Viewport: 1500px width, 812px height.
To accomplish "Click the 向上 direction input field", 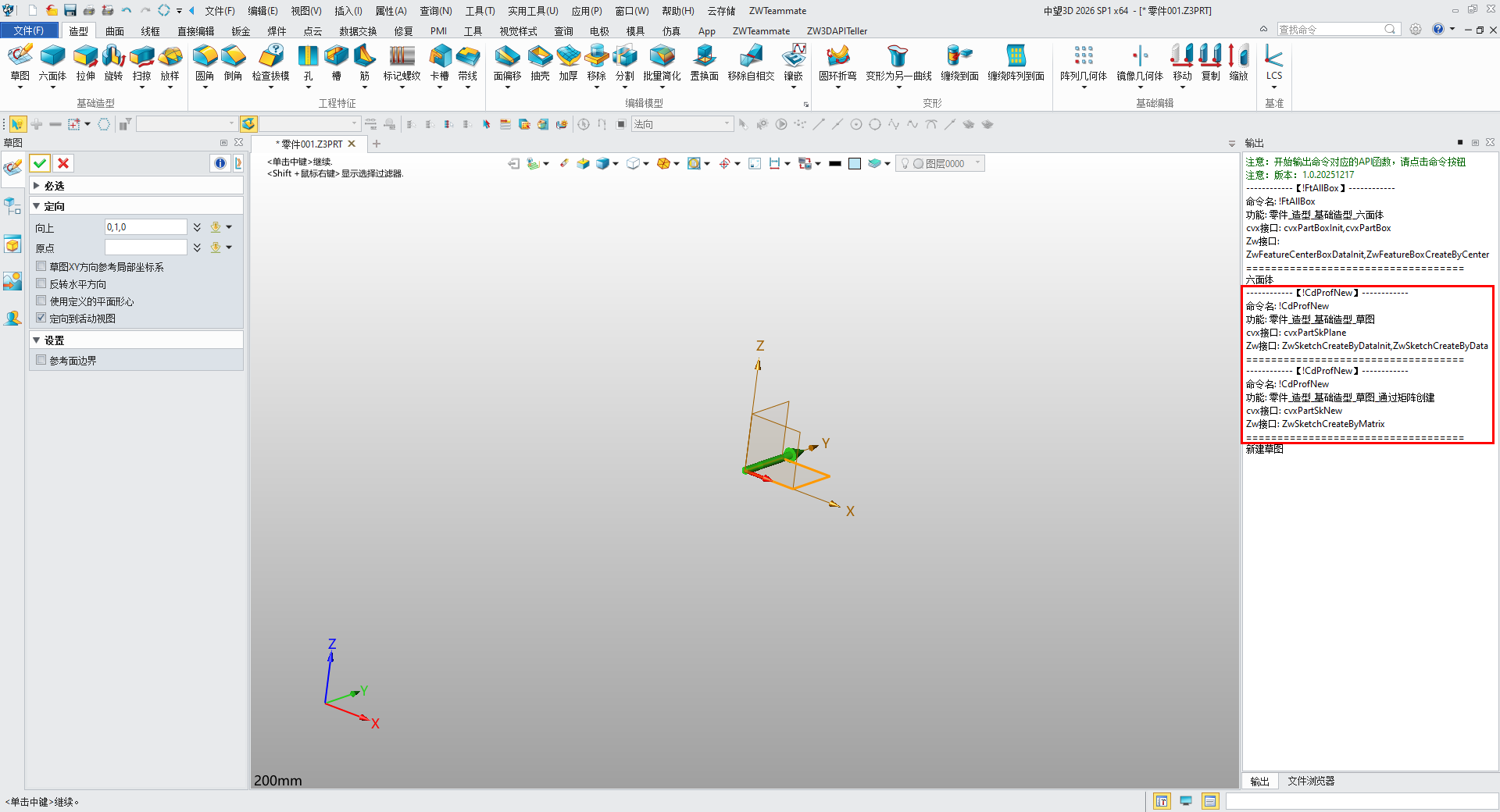I will pos(145,227).
